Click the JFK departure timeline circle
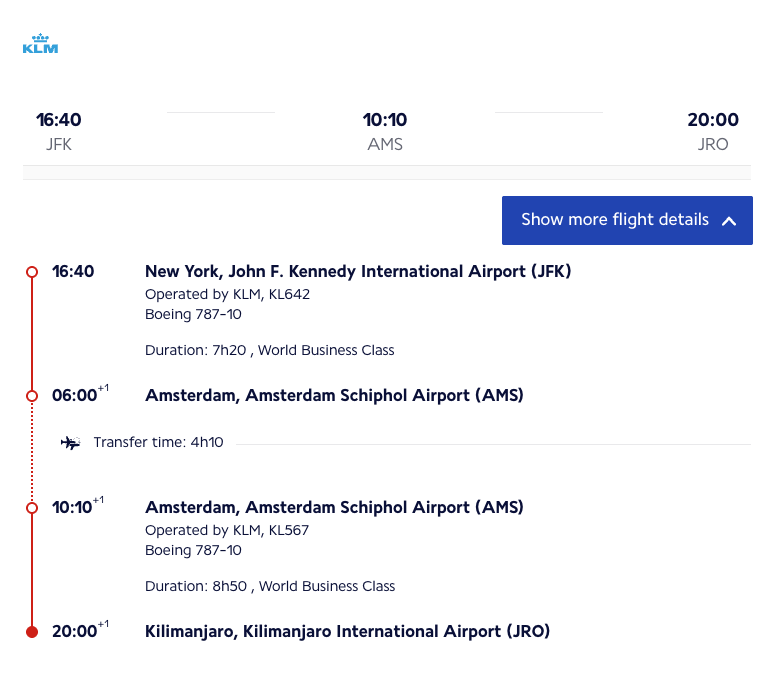 coord(32,271)
